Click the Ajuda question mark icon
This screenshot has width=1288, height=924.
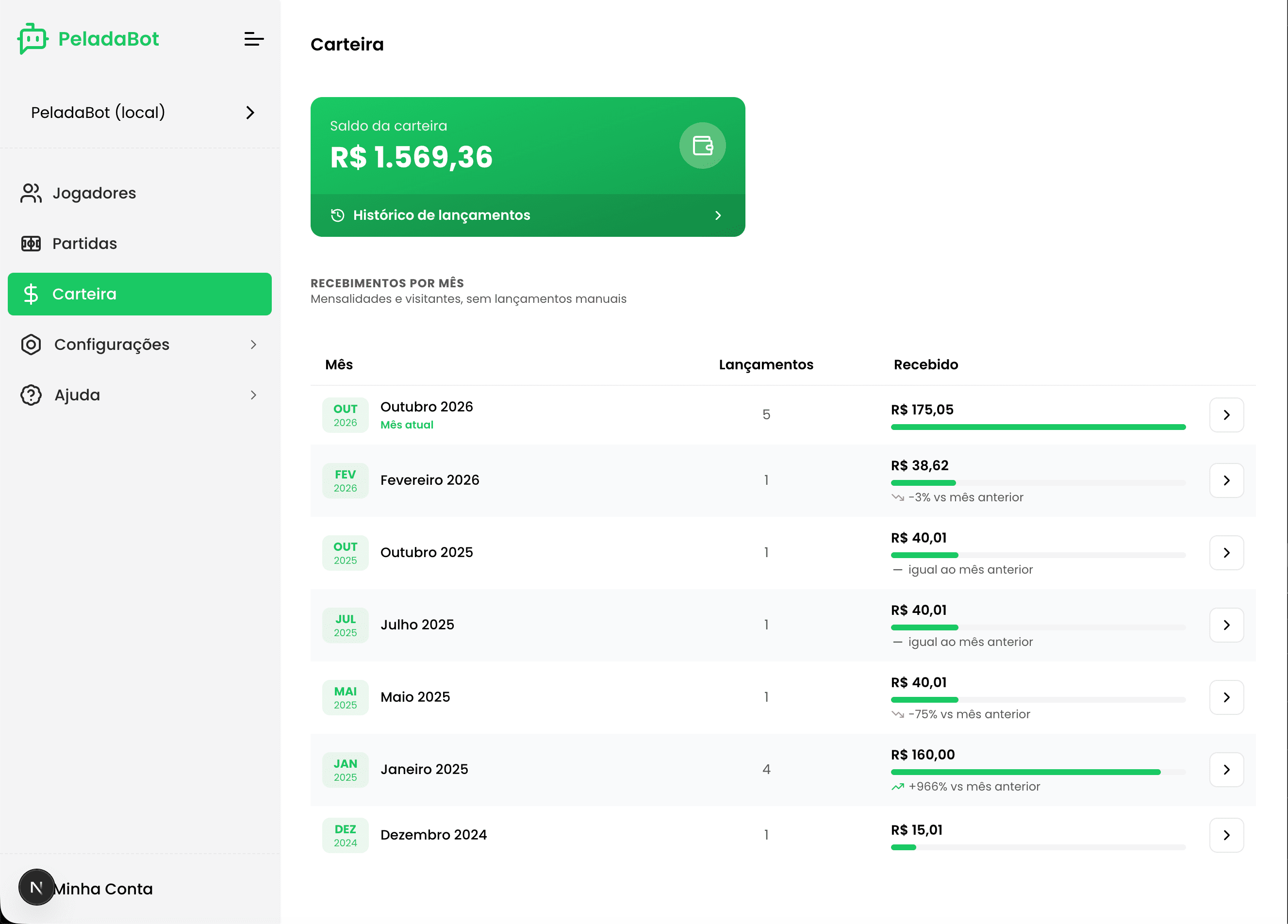tap(31, 395)
